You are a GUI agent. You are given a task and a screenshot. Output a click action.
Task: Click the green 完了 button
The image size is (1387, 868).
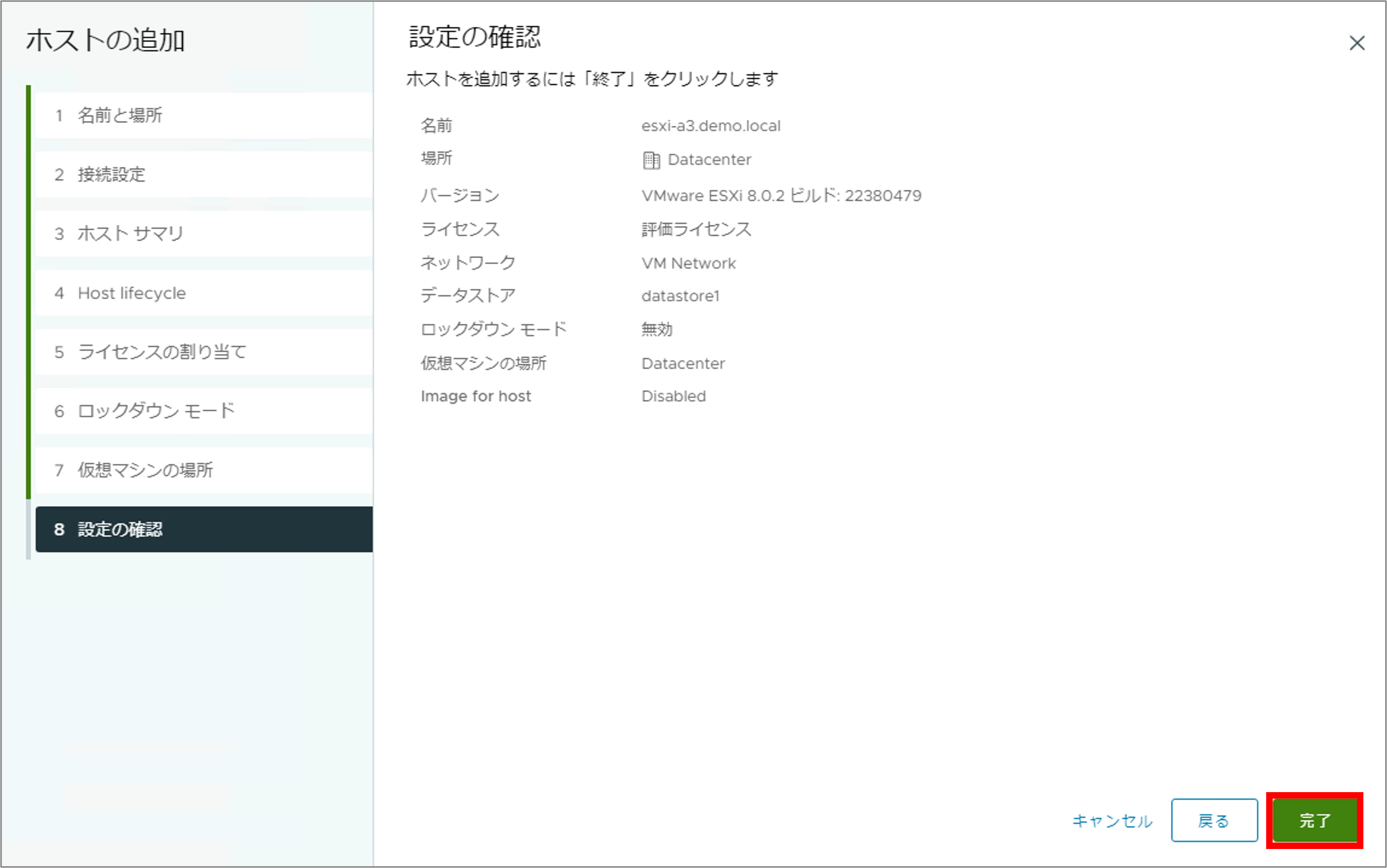click(1315, 820)
